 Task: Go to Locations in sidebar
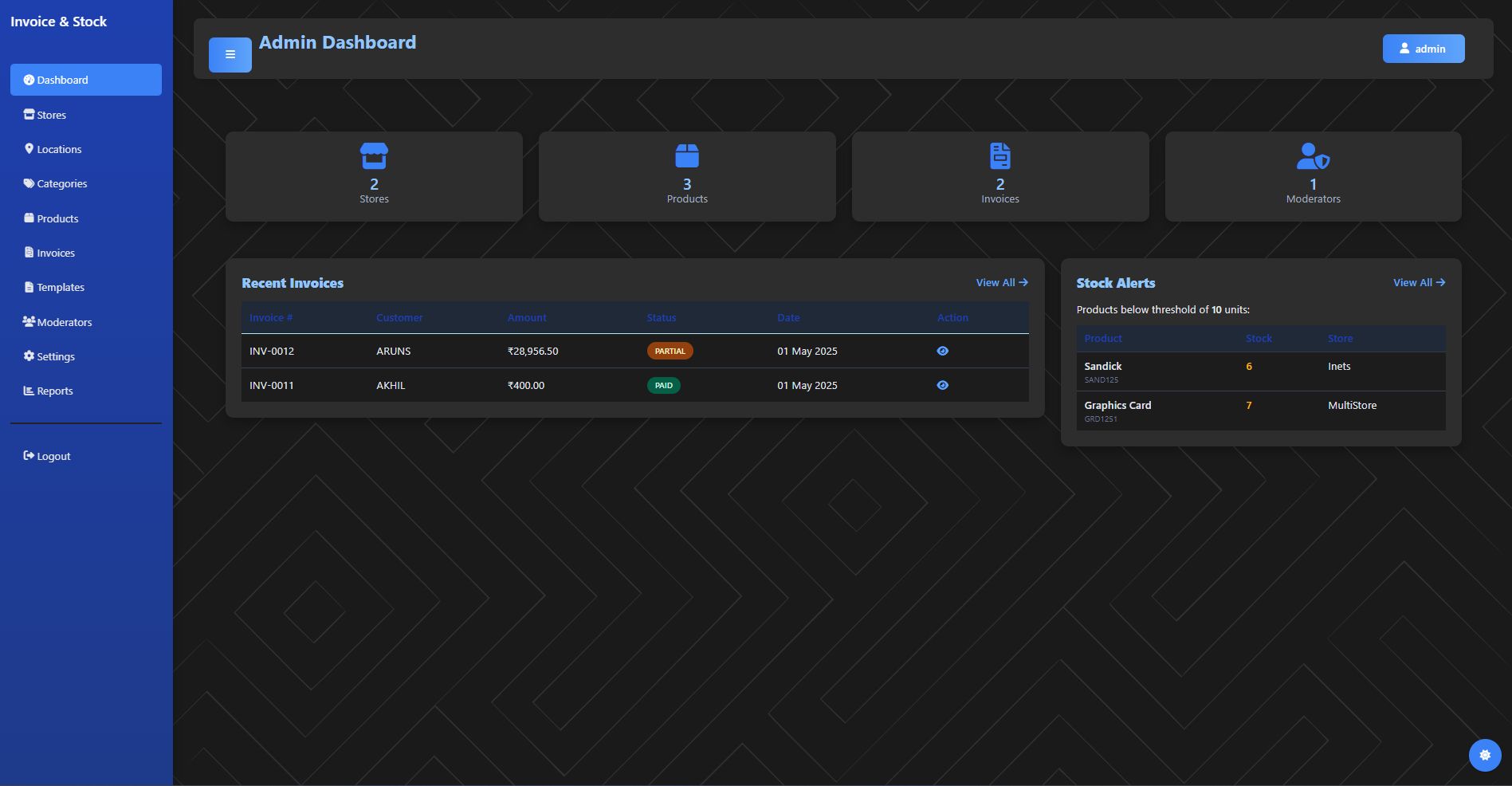click(58, 149)
